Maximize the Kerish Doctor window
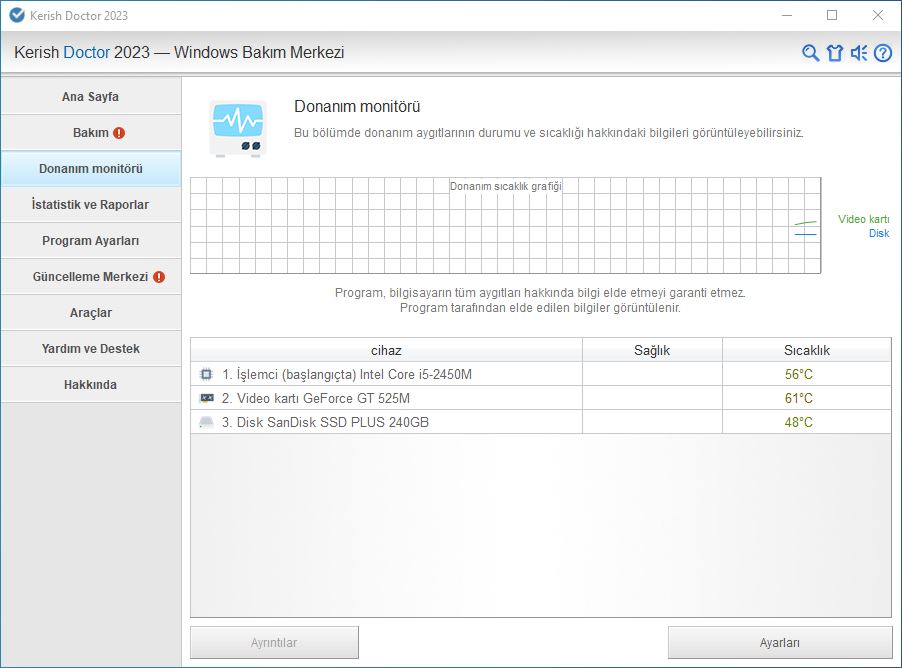This screenshot has width=902, height=668. click(x=832, y=16)
